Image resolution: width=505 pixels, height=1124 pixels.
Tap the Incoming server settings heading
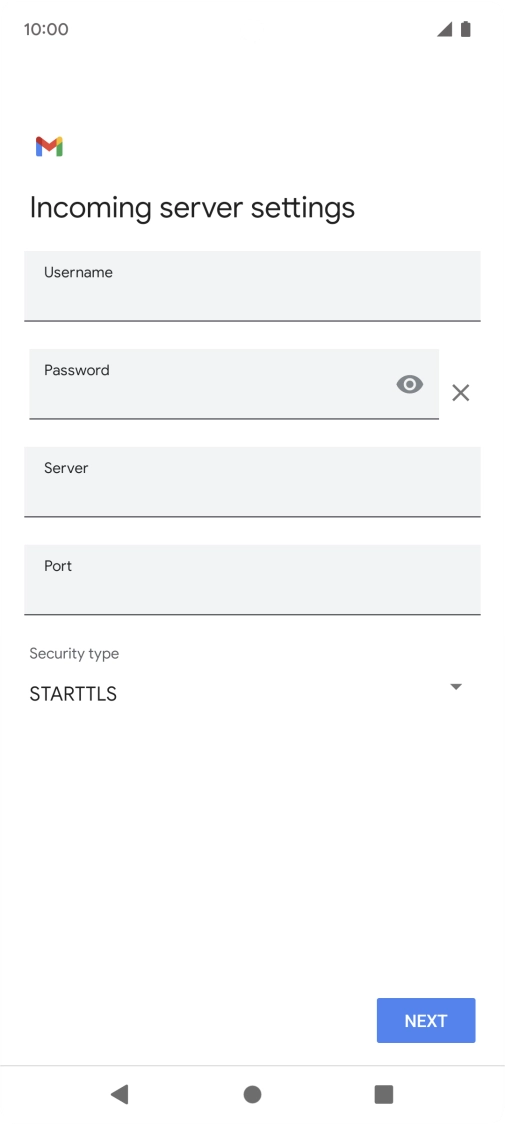pos(192,208)
